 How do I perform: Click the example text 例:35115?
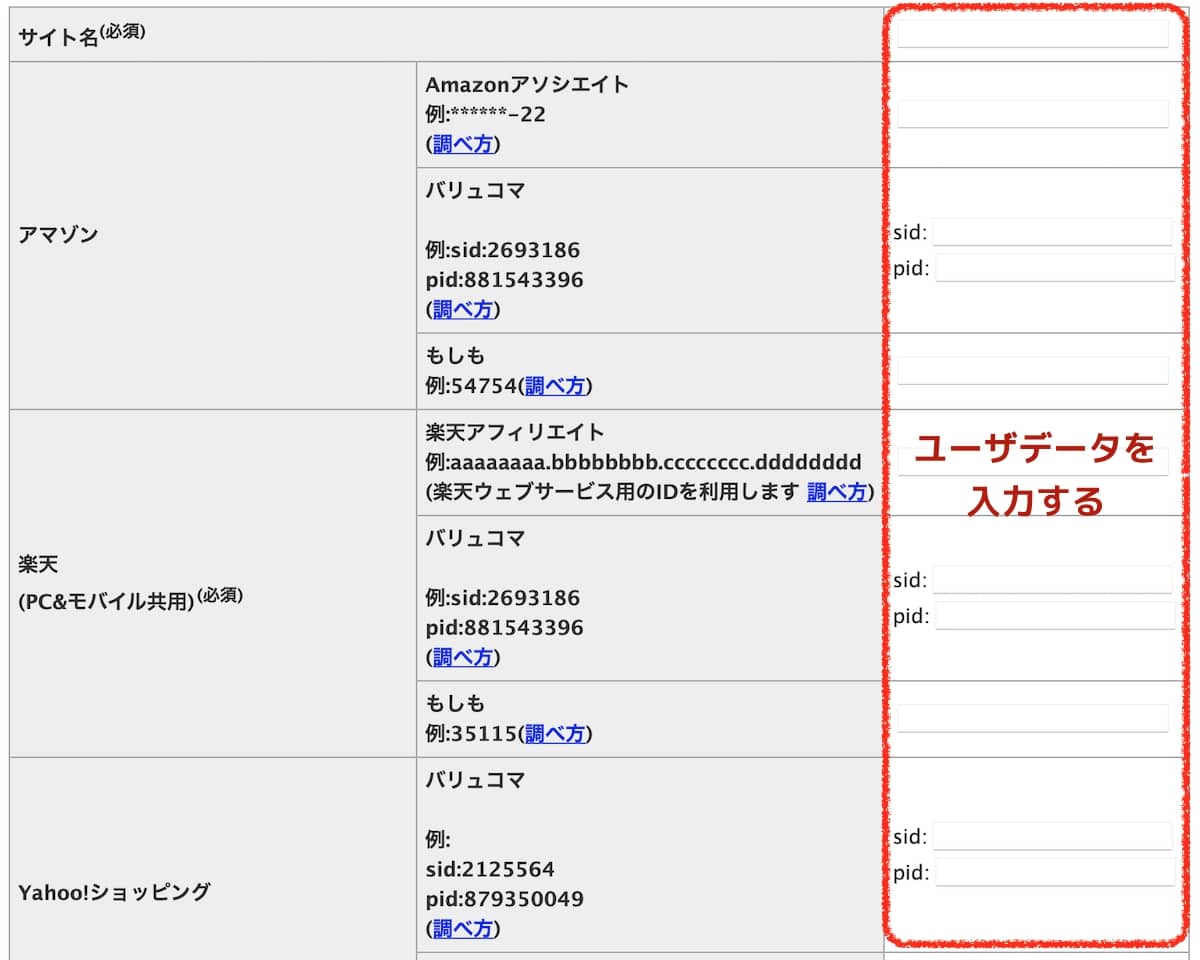click(x=470, y=734)
